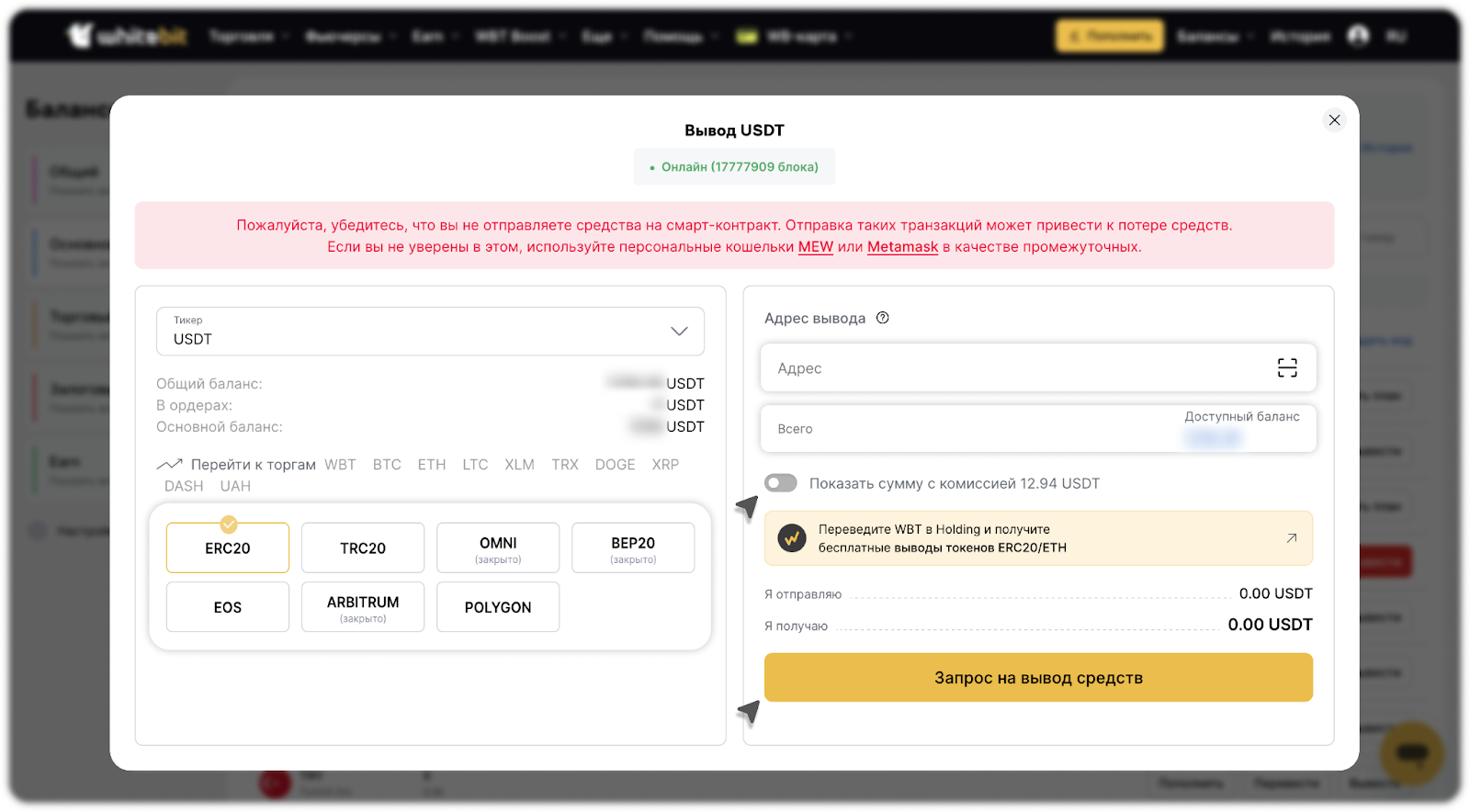Click the Перейти к торгам label
Viewport: 1470px width, 812px height.
coord(254,465)
